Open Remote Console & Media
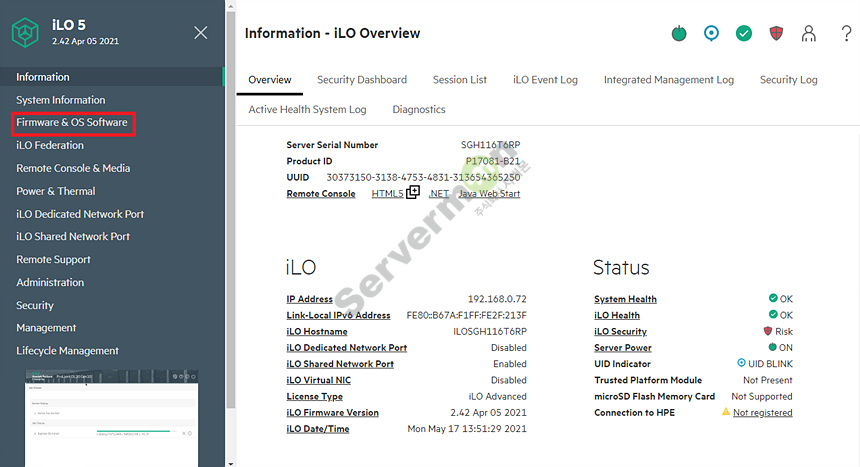 pyautogui.click(x=73, y=168)
